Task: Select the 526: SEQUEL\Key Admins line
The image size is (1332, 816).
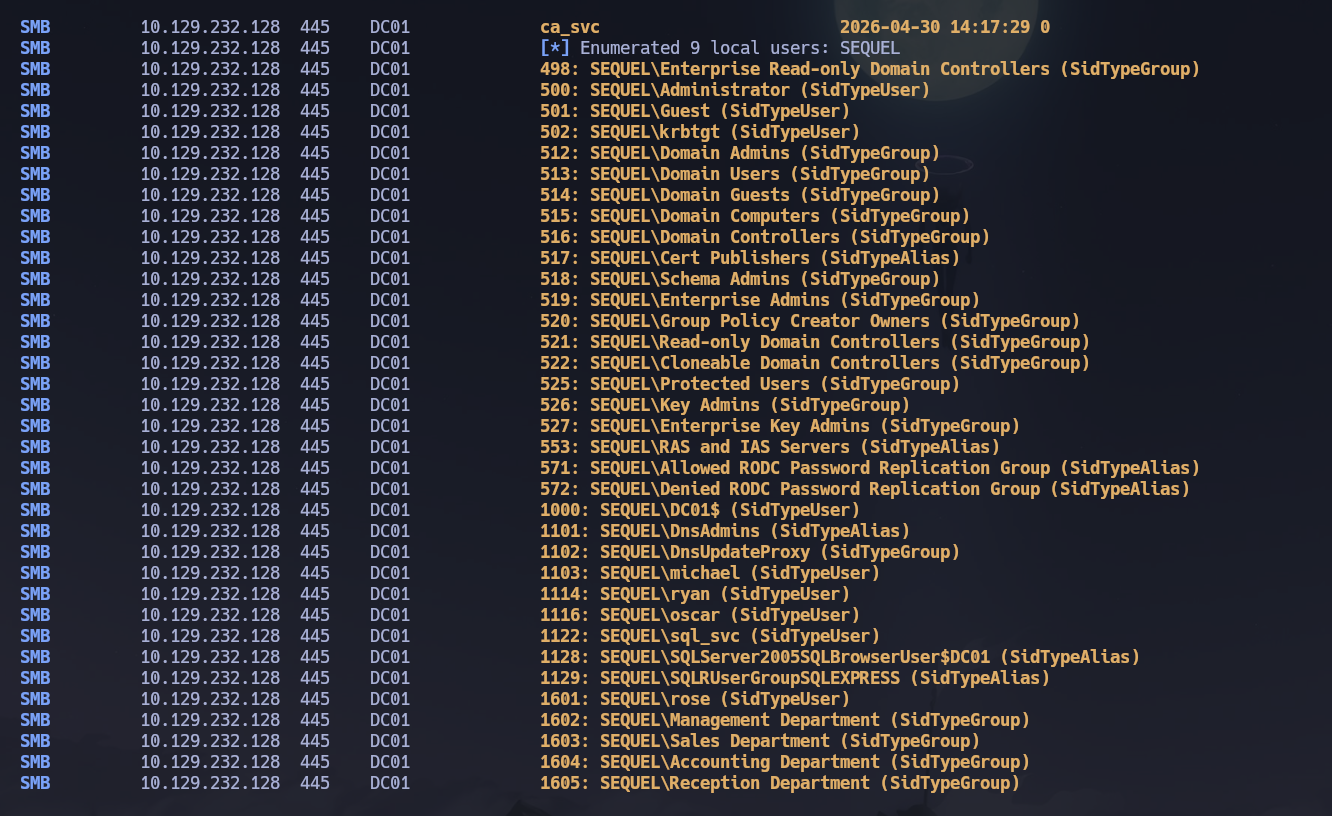Action: point(725,405)
